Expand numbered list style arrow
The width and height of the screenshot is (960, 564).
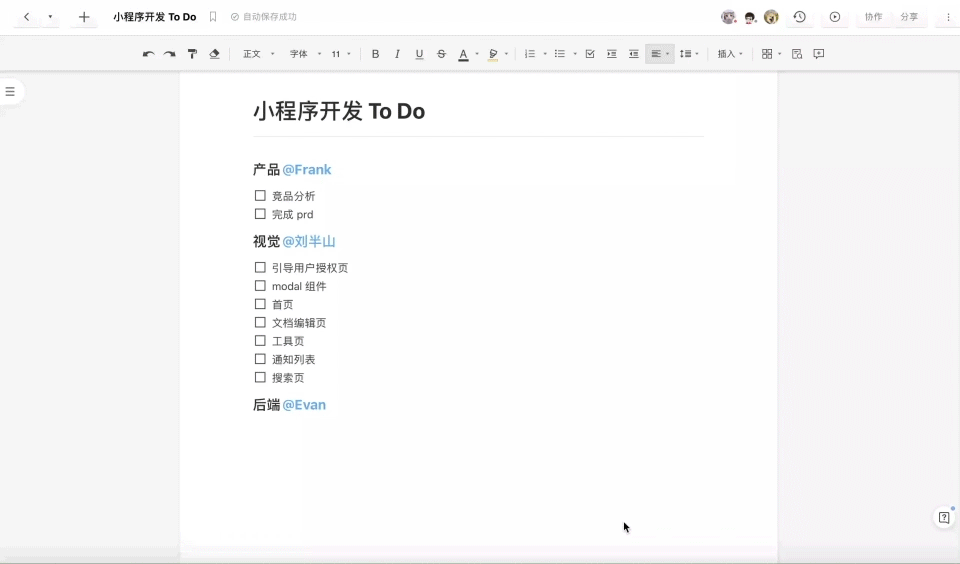(x=545, y=54)
